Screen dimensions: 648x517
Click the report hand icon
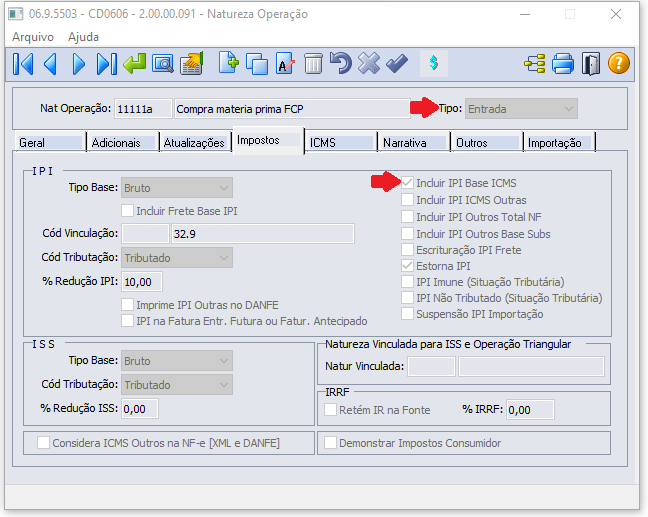click(x=192, y=63)
